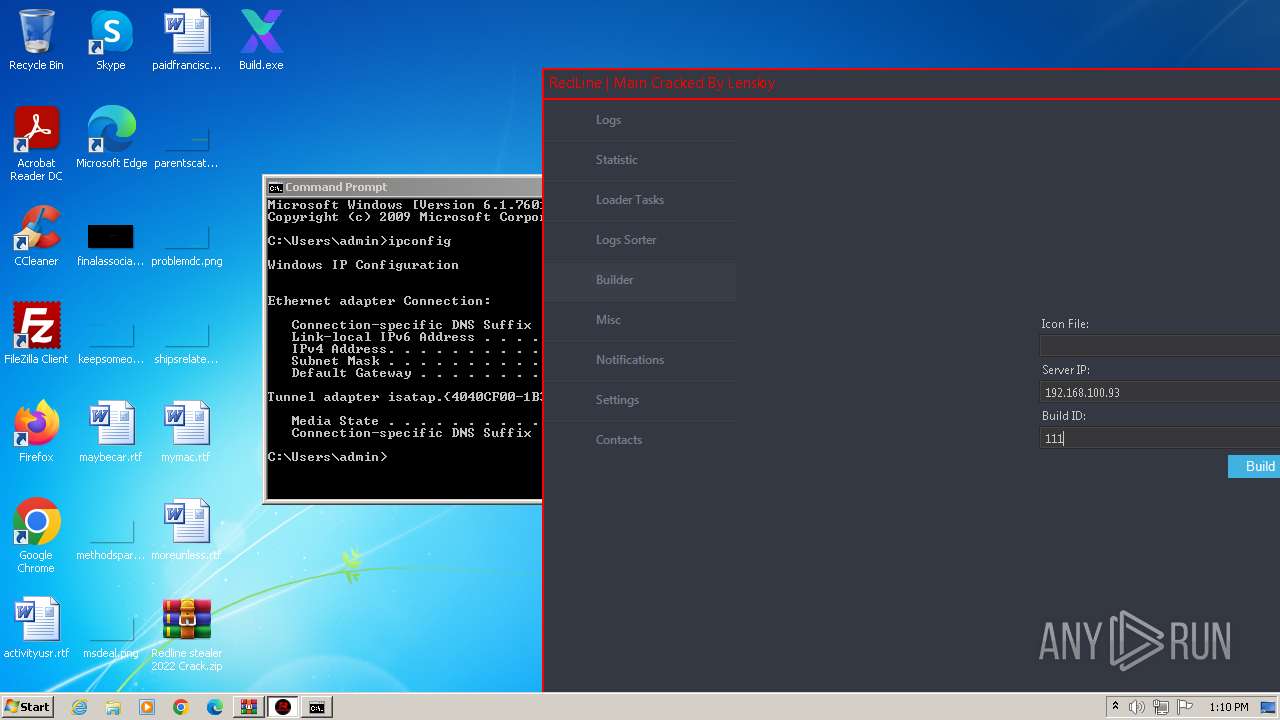Select the methodspar desktop file
This screenshot has height=720, width=1280.
(x=111, y=539)
